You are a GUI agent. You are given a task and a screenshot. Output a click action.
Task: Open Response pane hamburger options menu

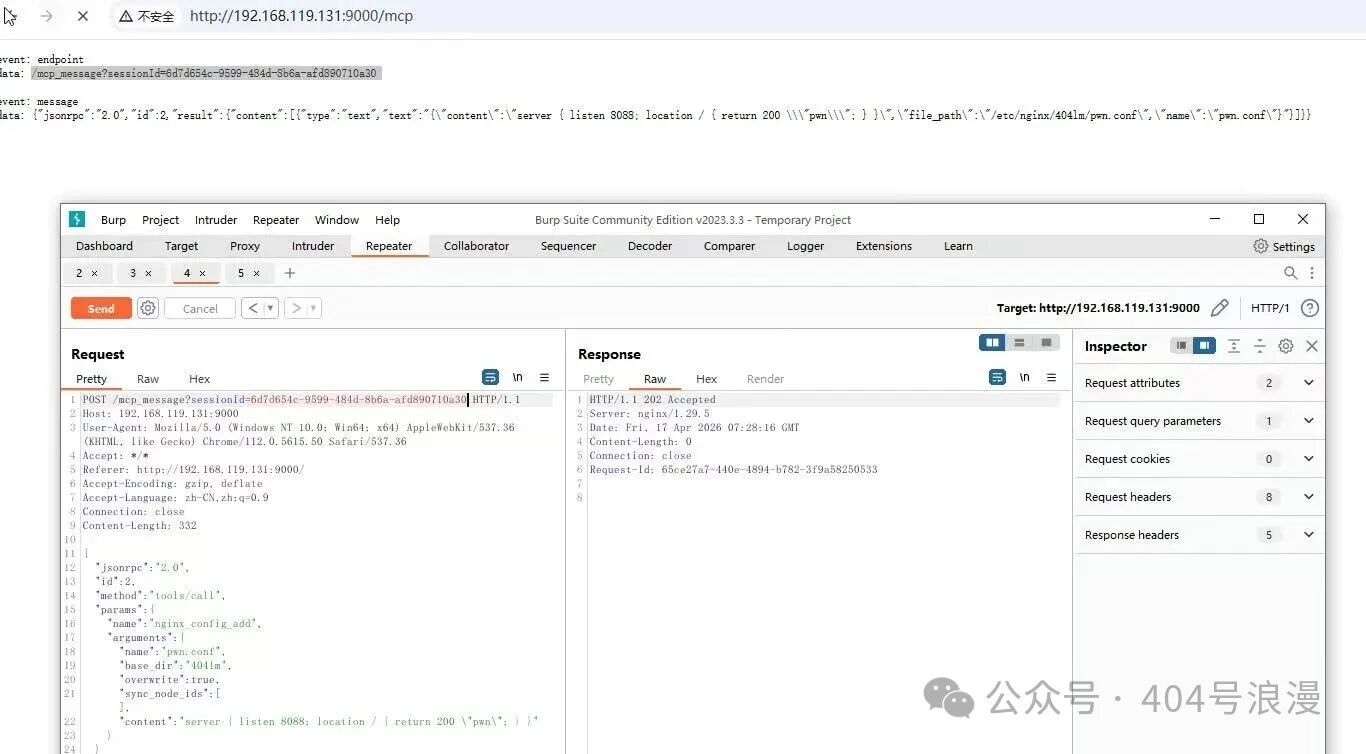[x=1052, y=377]
